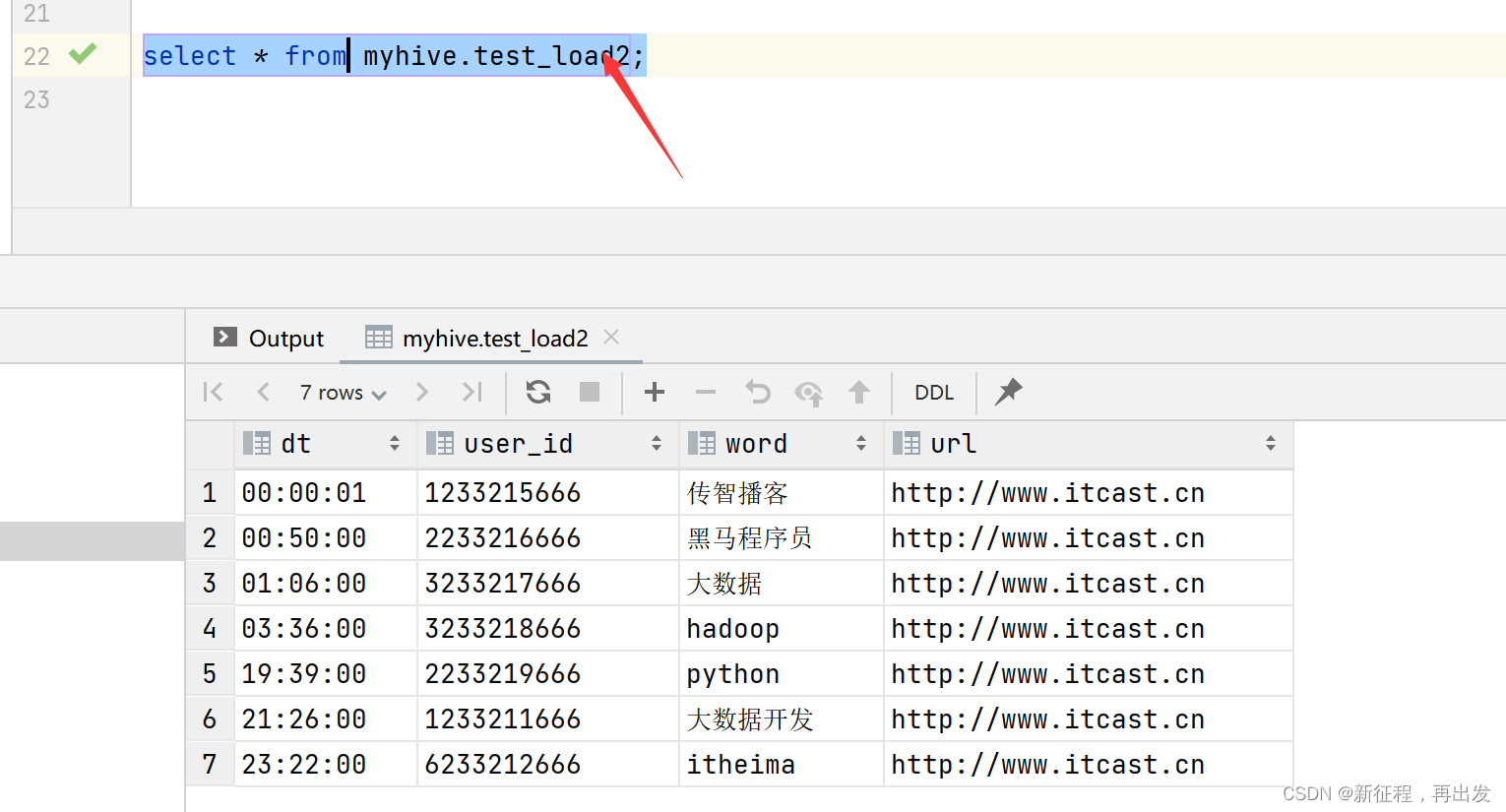Click table icon in word column header
Image resolution: width=1506 pixels, height=812 pixels.
click(x=702, y=444)
